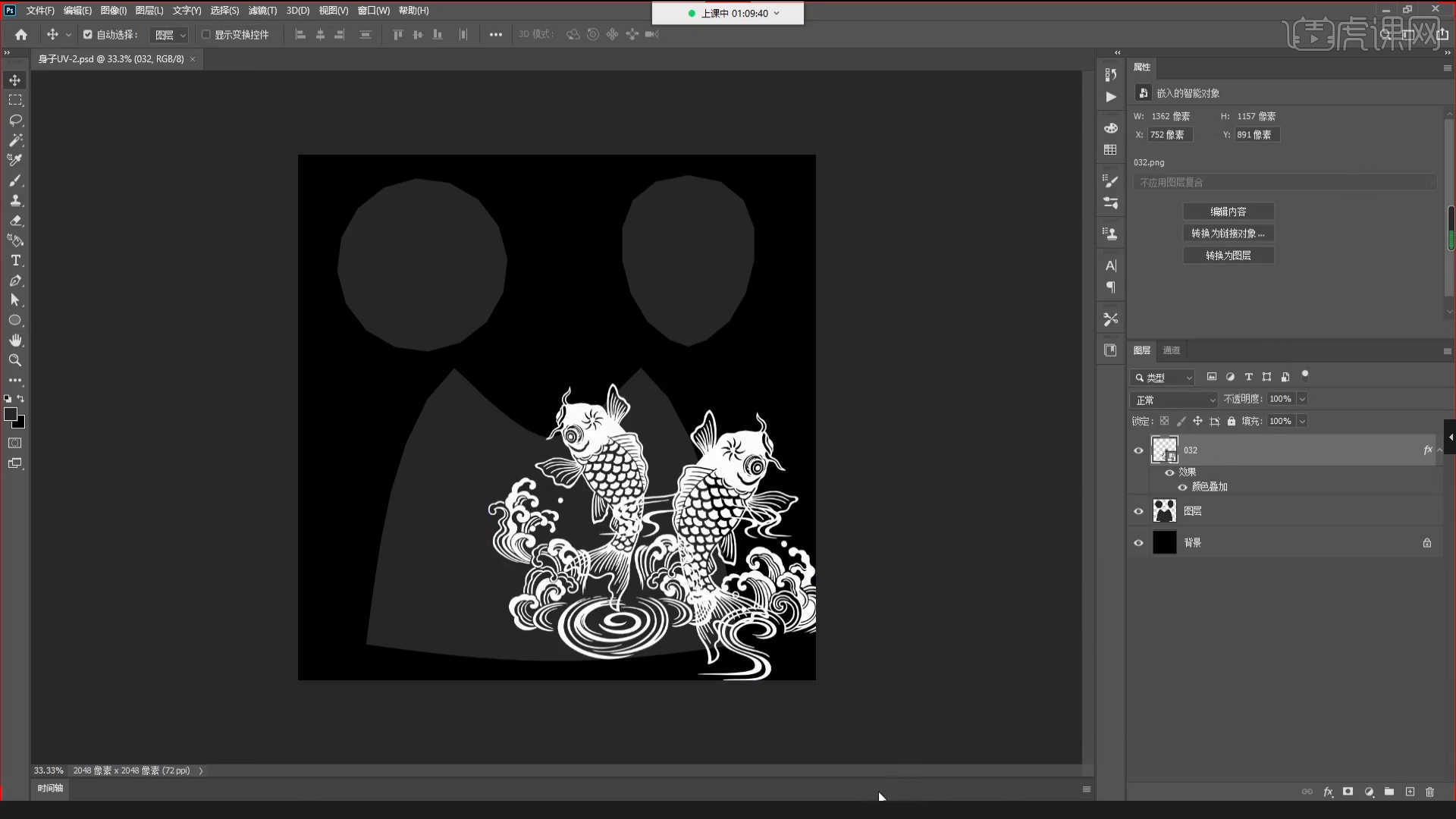Toggle Quick Mask mode icon

coord(15,443)
